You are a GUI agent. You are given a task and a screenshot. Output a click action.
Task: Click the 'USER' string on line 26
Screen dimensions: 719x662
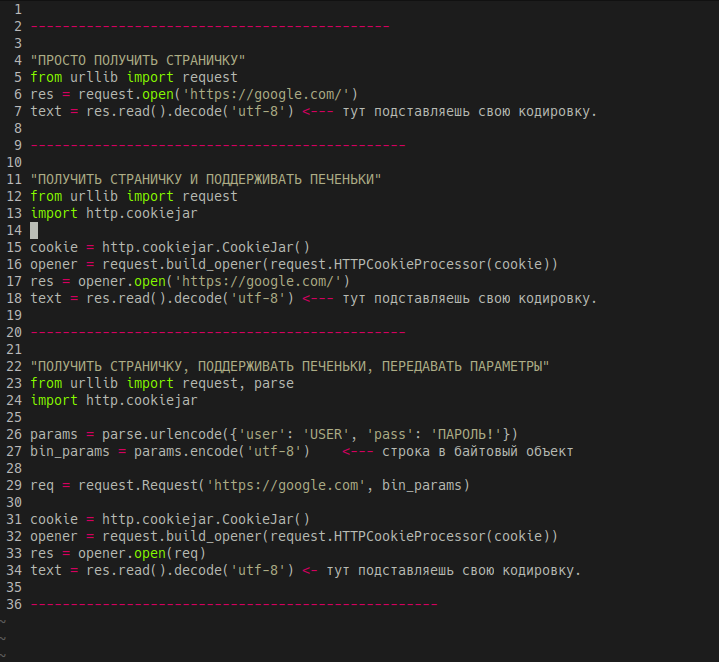[326, 435]
